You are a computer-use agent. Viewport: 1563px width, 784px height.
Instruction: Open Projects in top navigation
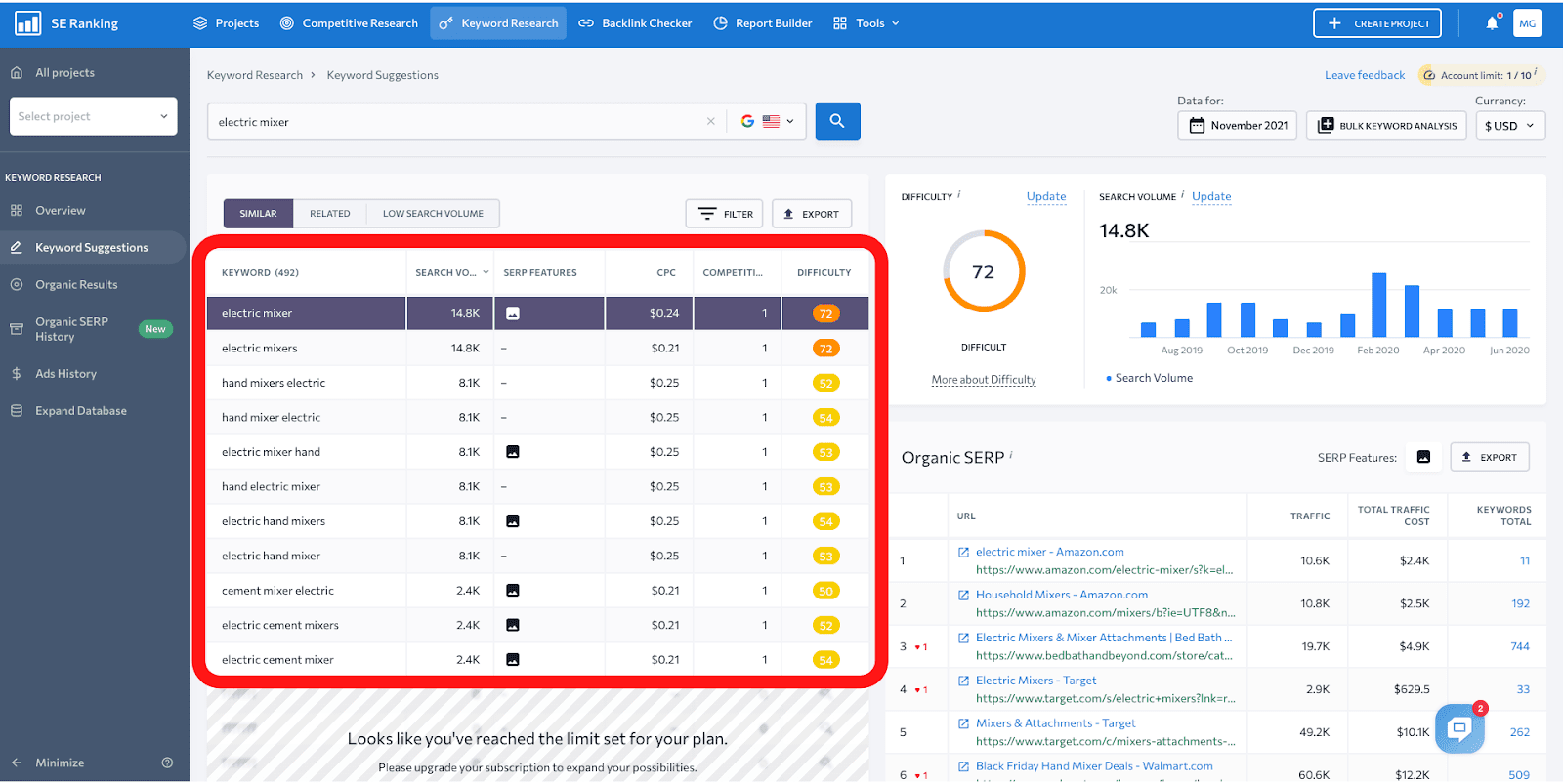227,23
